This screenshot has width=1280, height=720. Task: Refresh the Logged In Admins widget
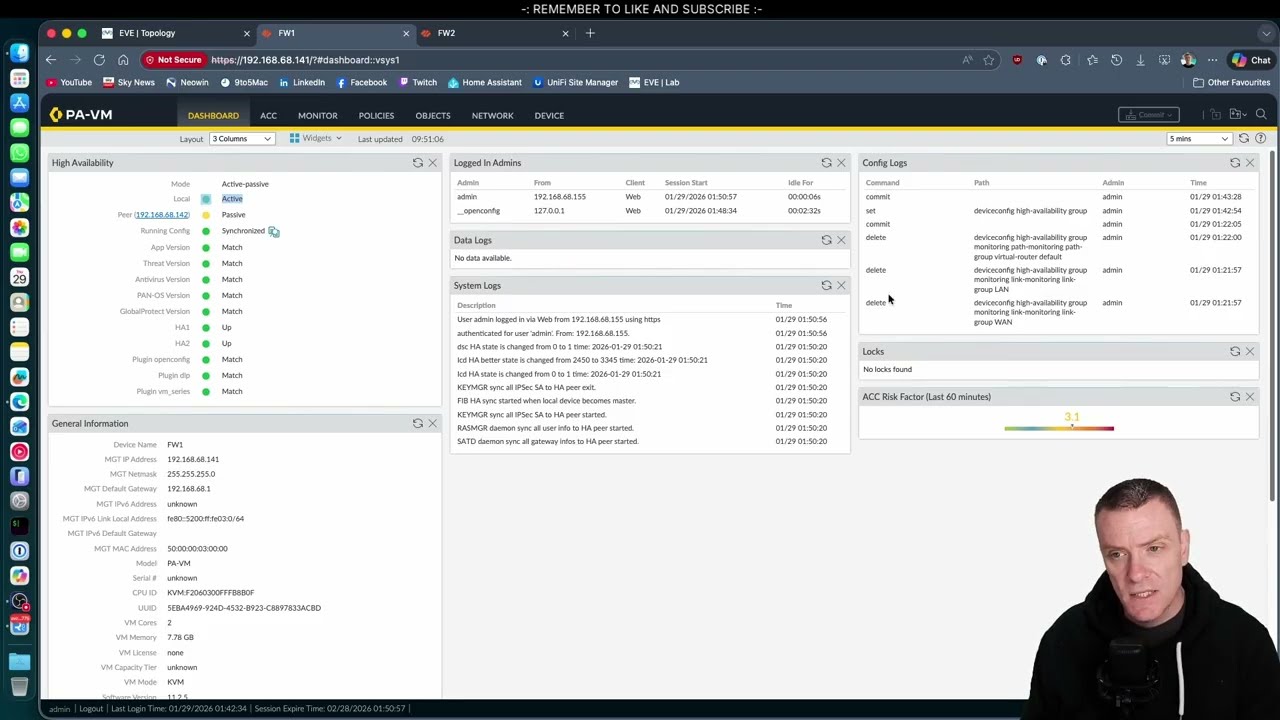826,162
